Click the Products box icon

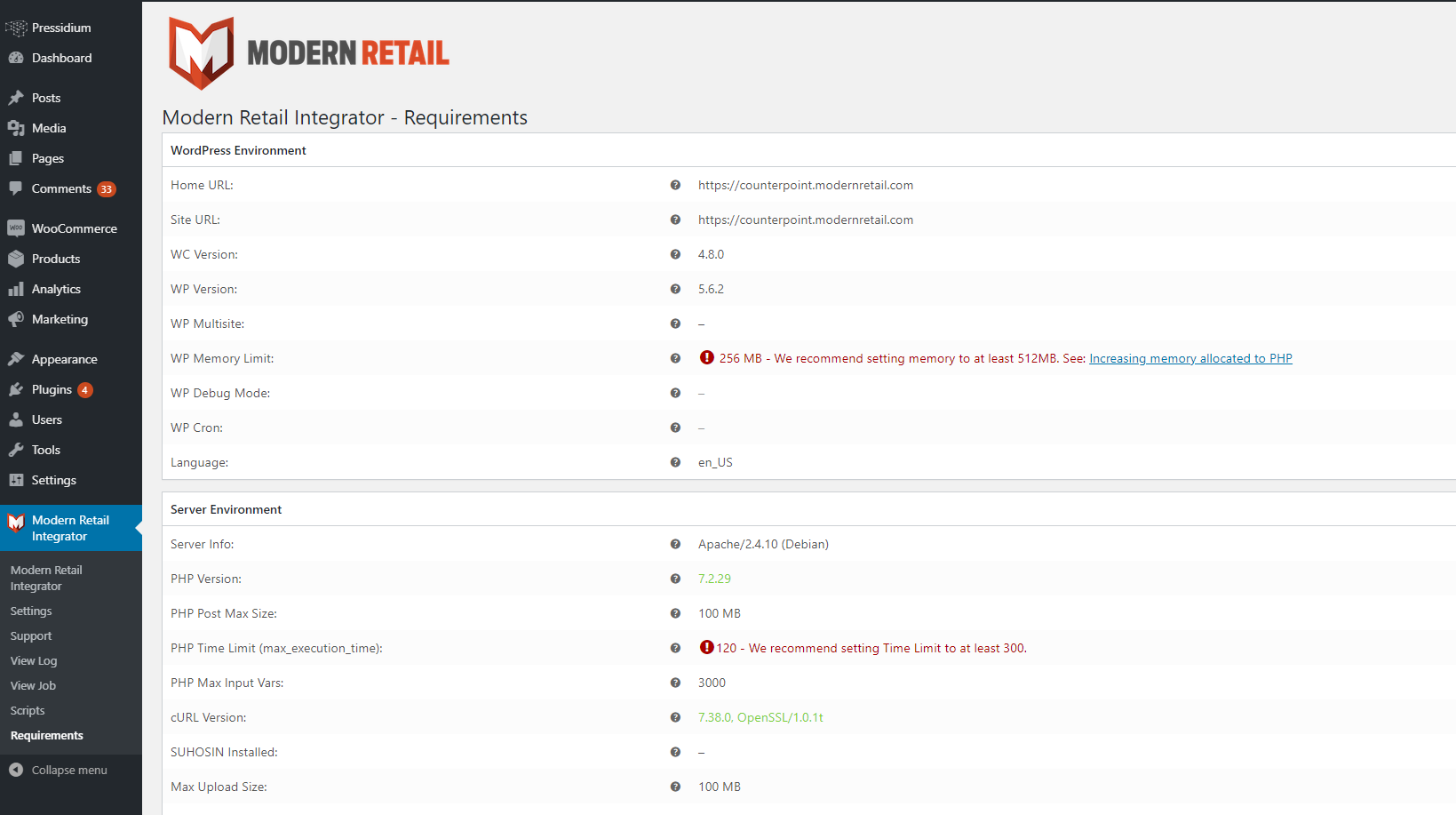16,259
